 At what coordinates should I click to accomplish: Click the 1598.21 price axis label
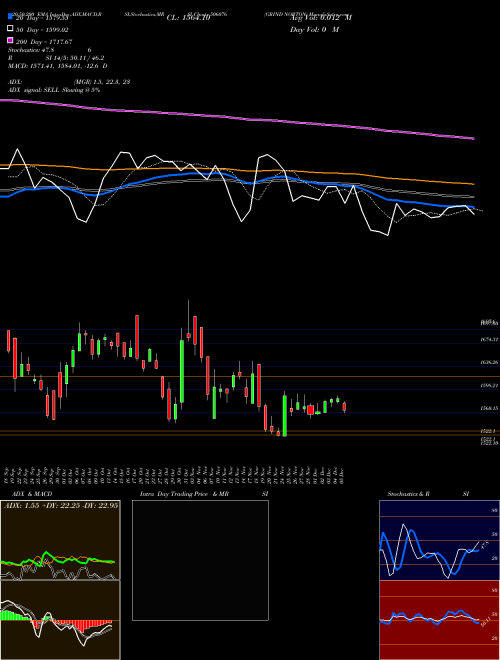(489, 385)
